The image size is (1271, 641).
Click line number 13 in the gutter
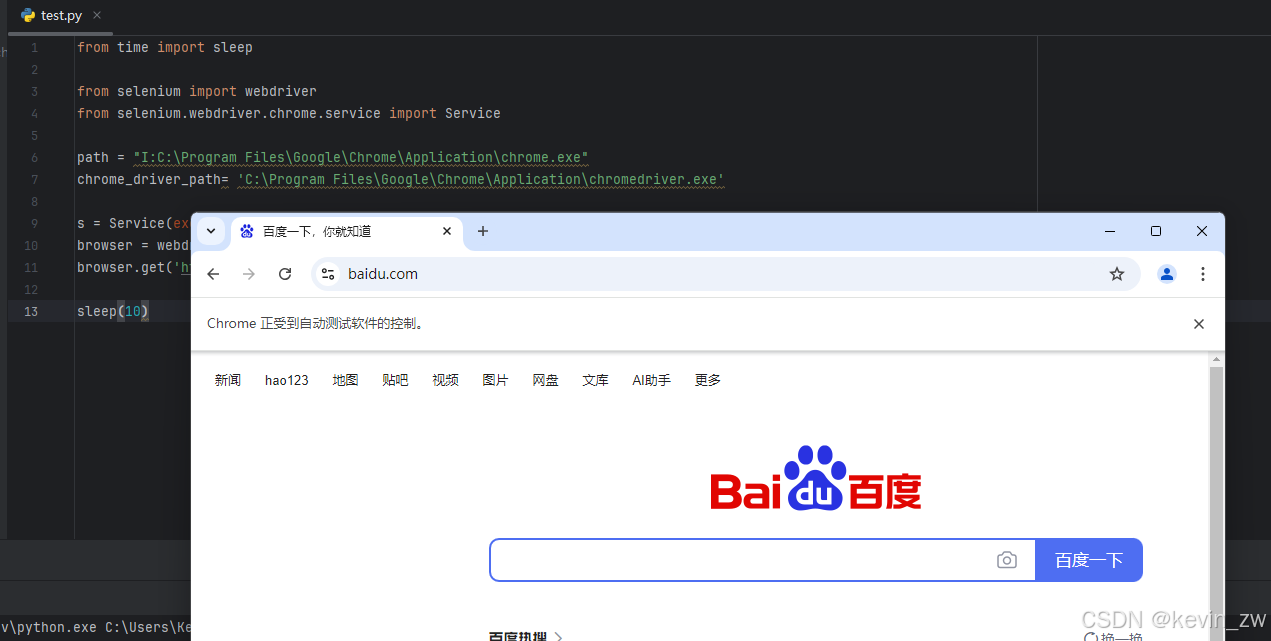pyautogui.click(x=31, y=311)
